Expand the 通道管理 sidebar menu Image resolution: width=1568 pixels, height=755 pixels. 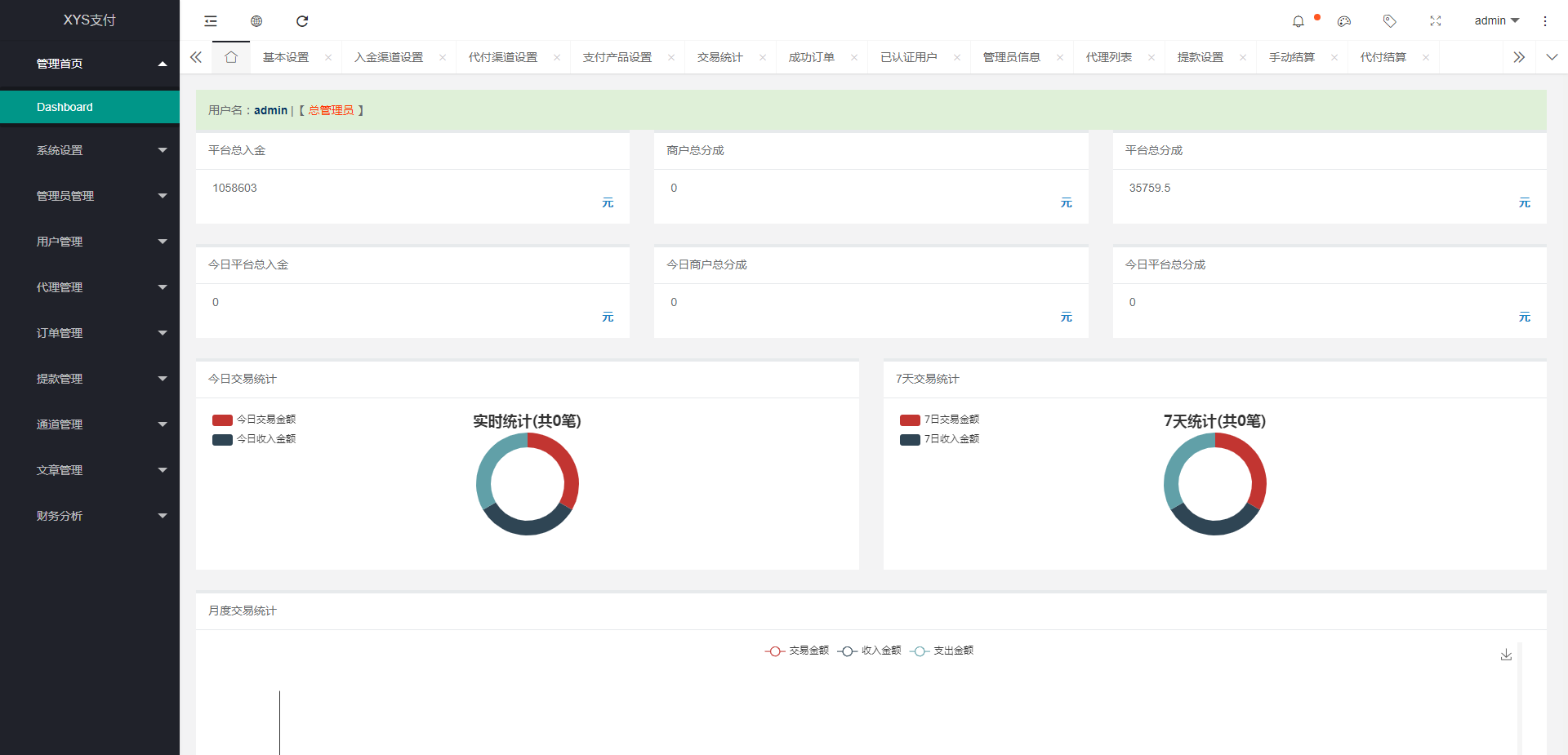pyautogui.click(x=90, y=424)
